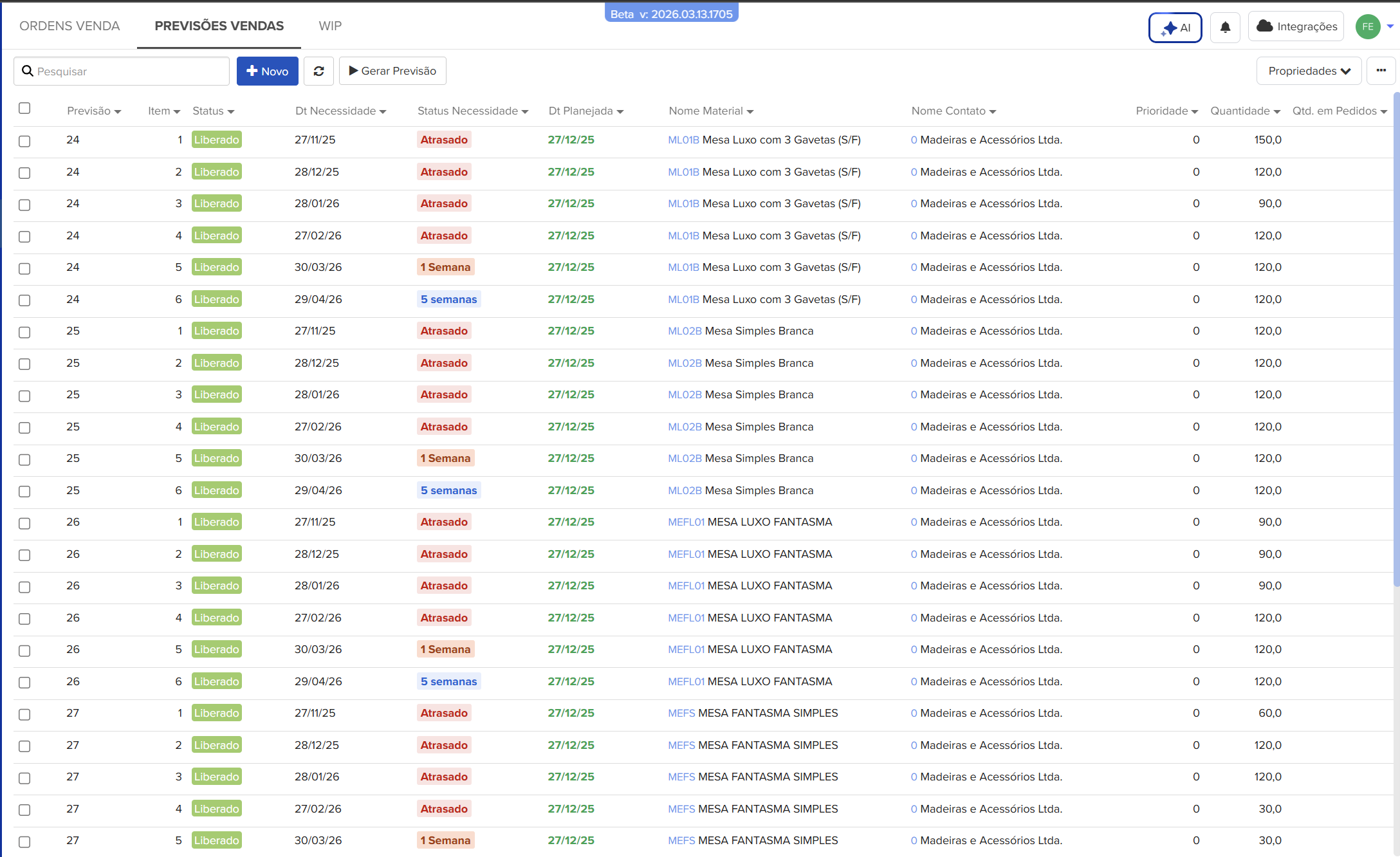Image resolution: width=1400 pixels, height=857 pixels.
Task: Click the Novo button
Action: [267, 71]
